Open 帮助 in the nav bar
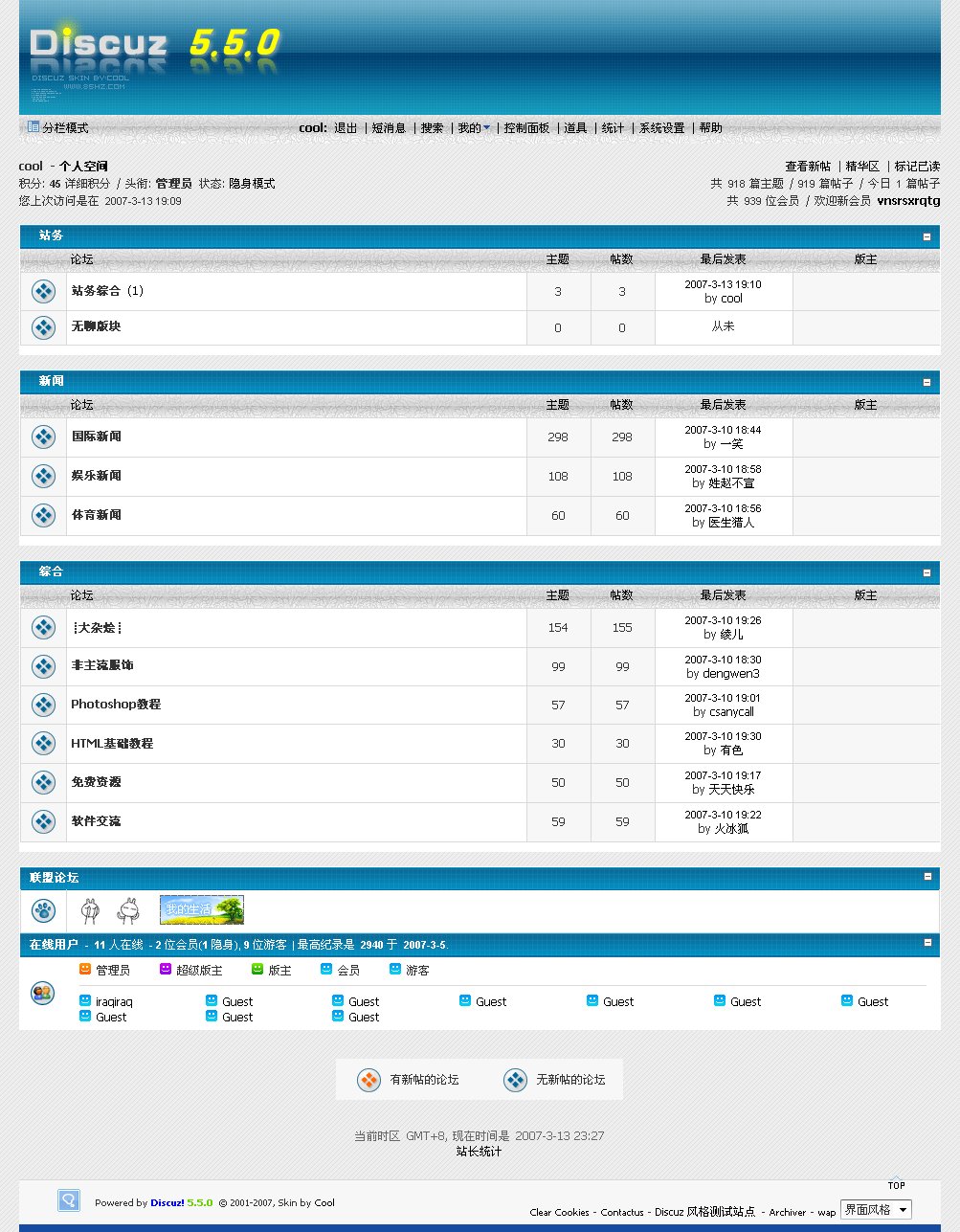 click(711, 128)
